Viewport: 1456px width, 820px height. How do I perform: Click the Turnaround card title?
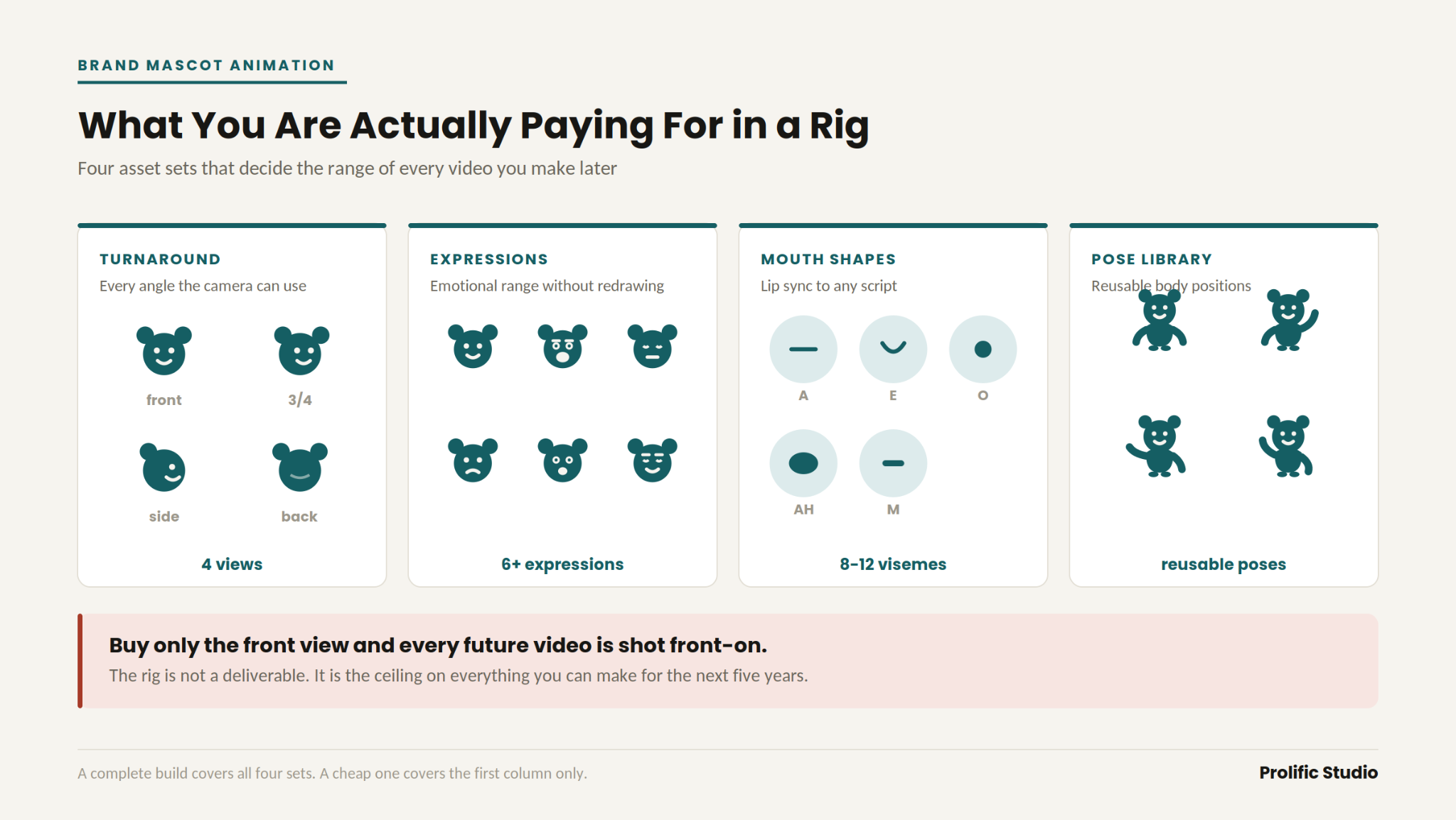pyautogui.click(x=160, y=259)
